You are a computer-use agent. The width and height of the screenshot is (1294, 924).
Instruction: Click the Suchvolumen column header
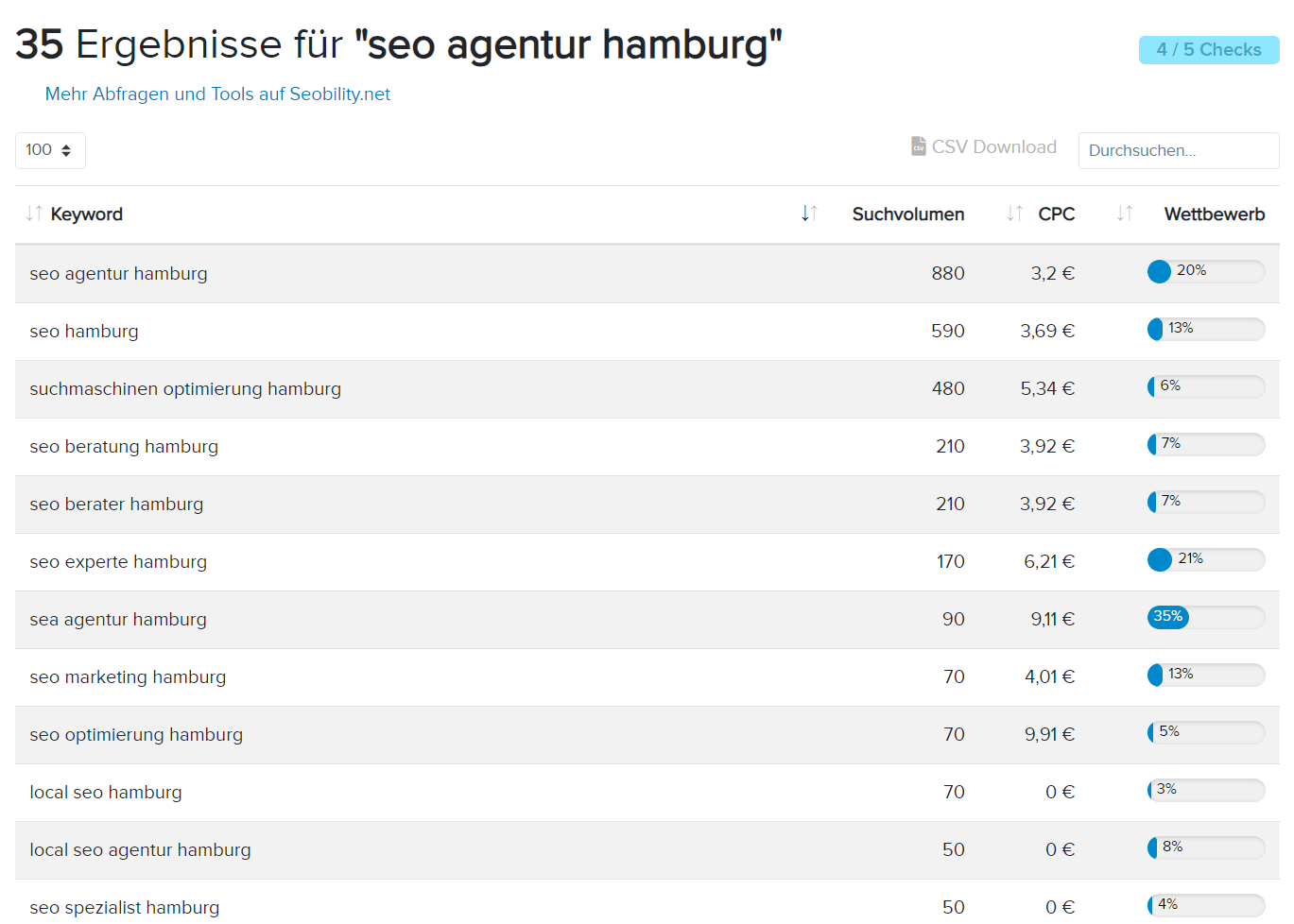click(x=907, y=214)
